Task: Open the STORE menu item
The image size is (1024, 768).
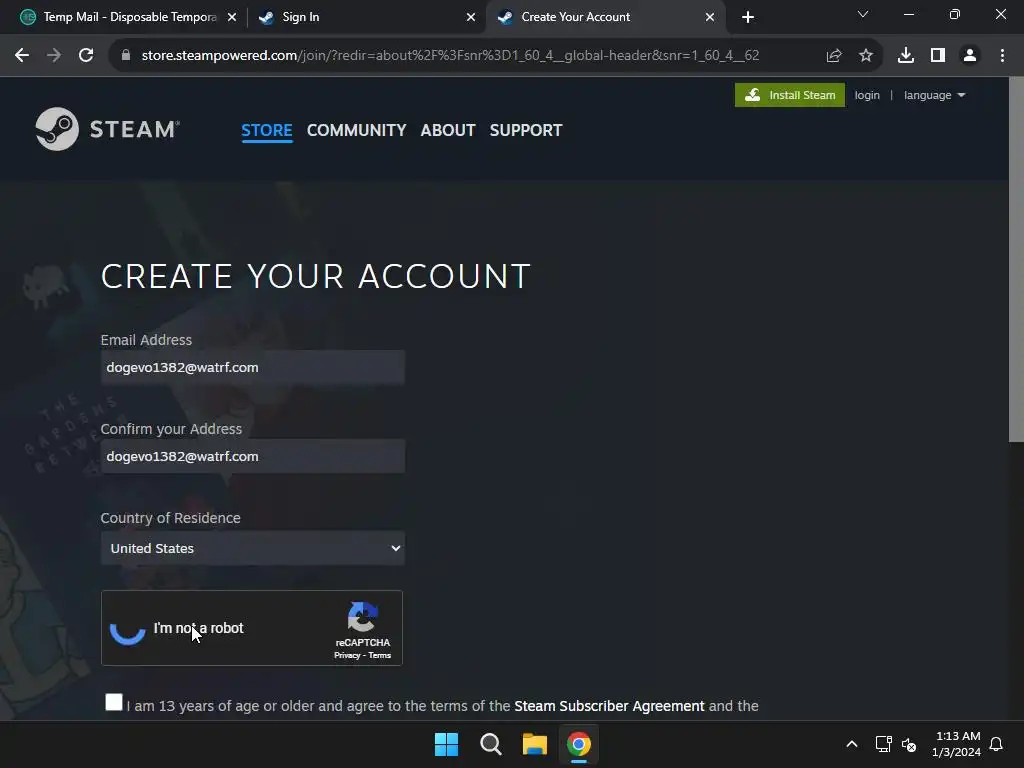Action: (267, 130)
